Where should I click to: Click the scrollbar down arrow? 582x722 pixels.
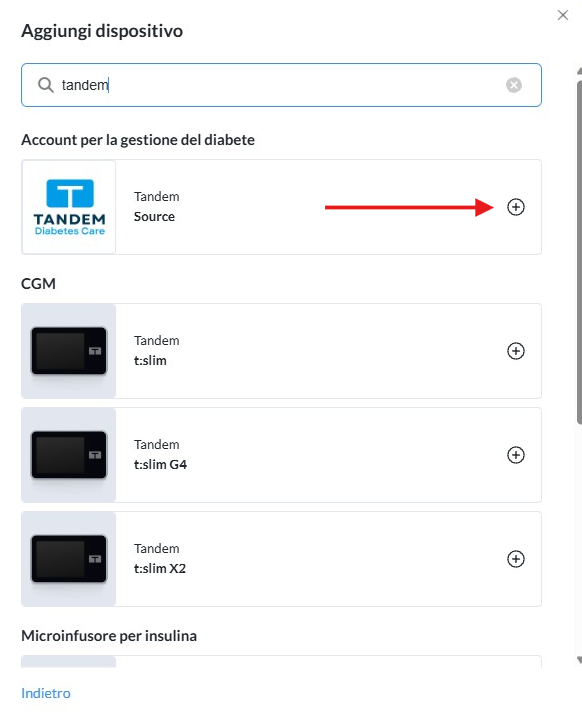point(579,660)
